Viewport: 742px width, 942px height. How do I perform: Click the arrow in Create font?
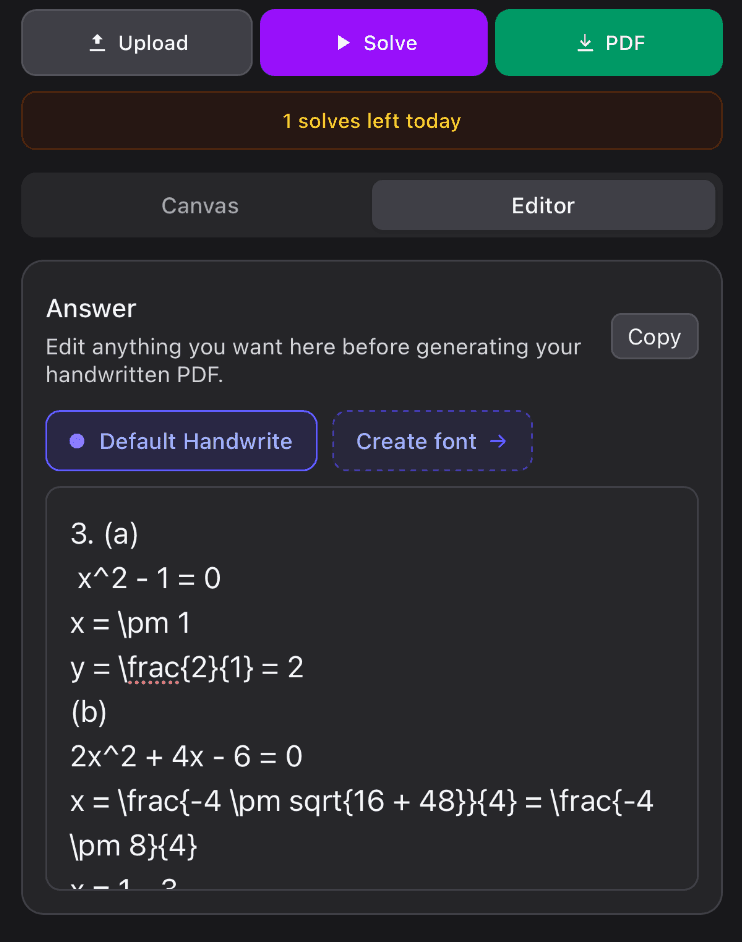(498, 441)
